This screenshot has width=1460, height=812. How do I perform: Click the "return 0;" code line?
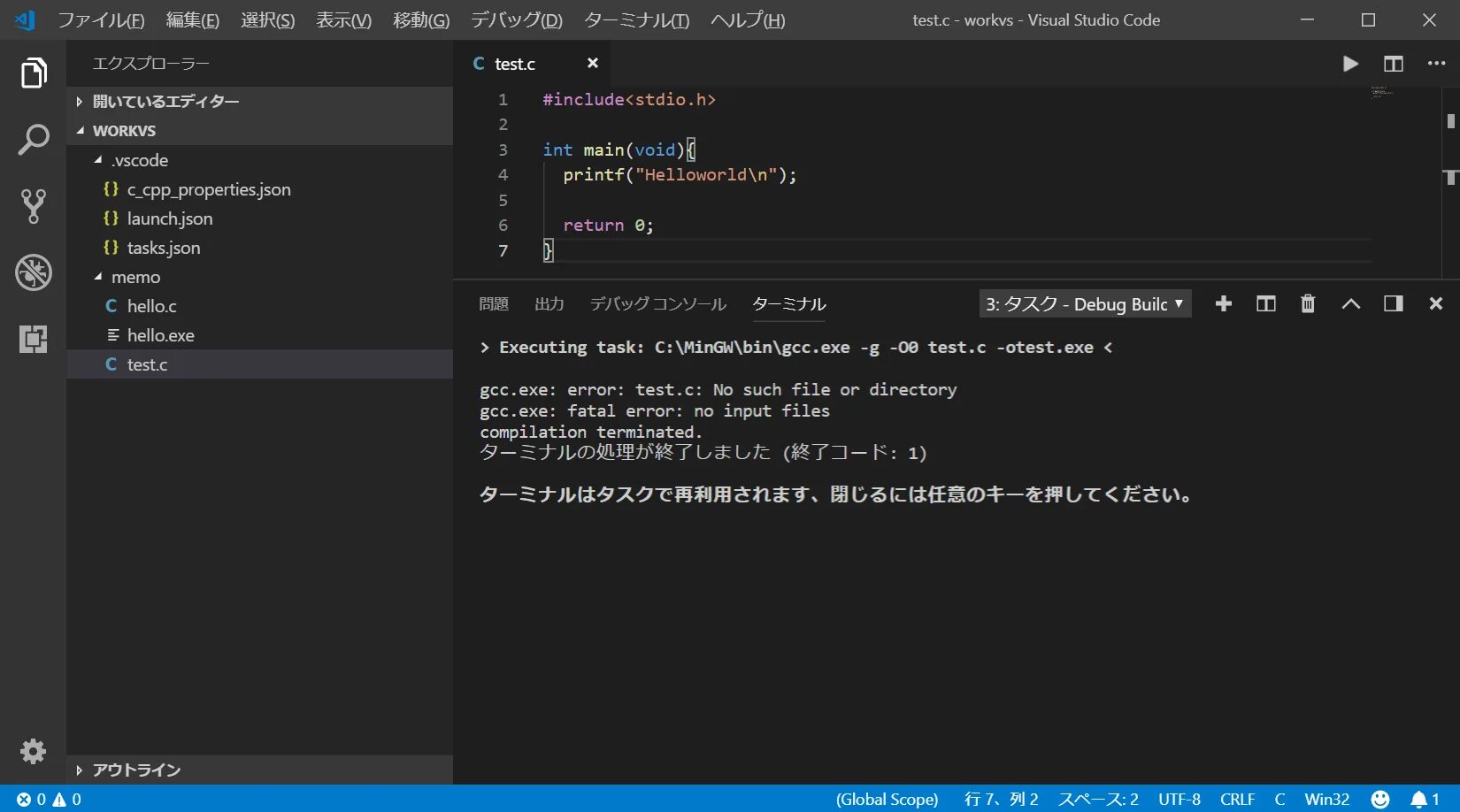[x=608, y=226]
